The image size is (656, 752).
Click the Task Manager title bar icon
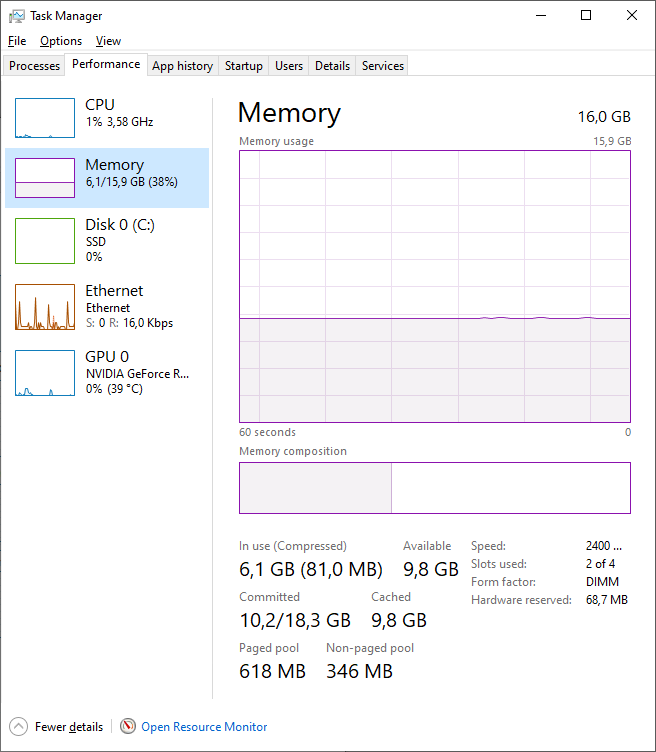pyautogui.click(x=17, y=16)
